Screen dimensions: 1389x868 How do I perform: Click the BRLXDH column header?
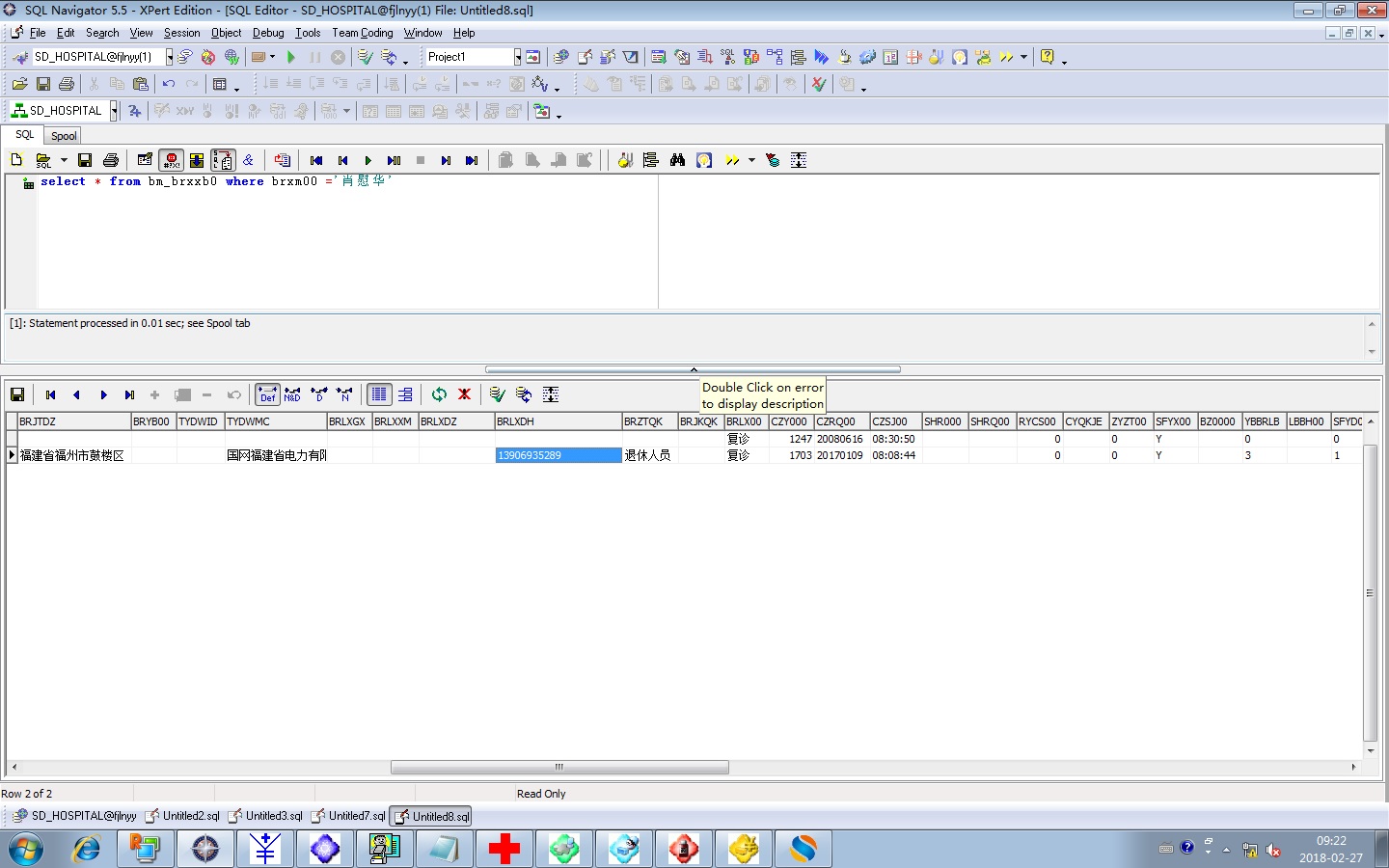(557, 421)
